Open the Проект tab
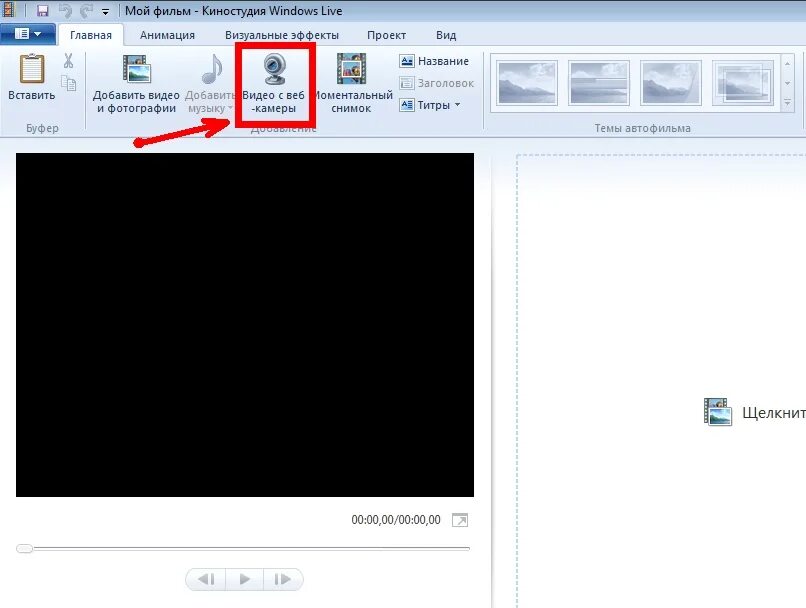806x608 pixels. click(387, 35)
